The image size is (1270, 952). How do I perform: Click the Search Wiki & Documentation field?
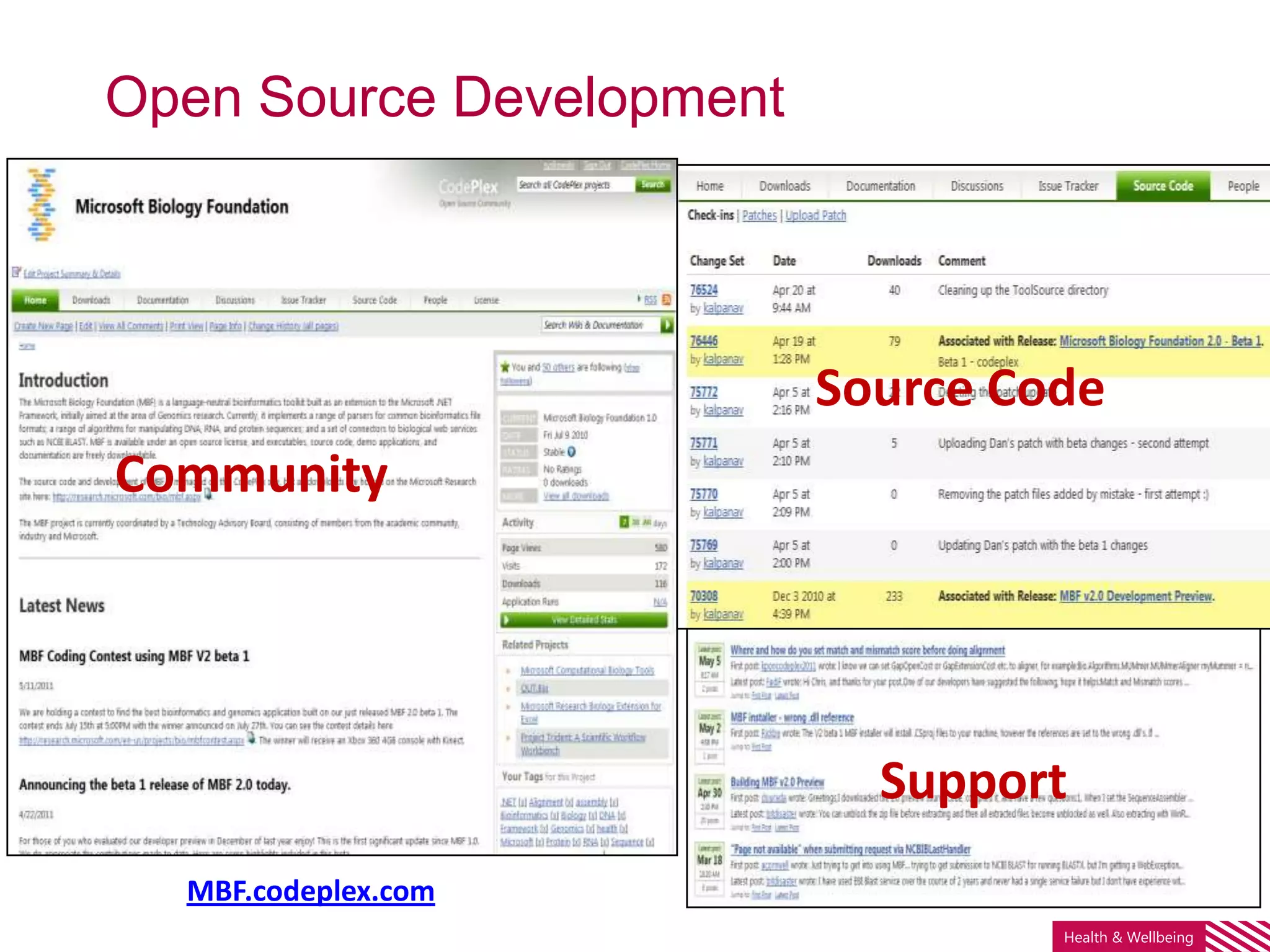tap(601, 325)
